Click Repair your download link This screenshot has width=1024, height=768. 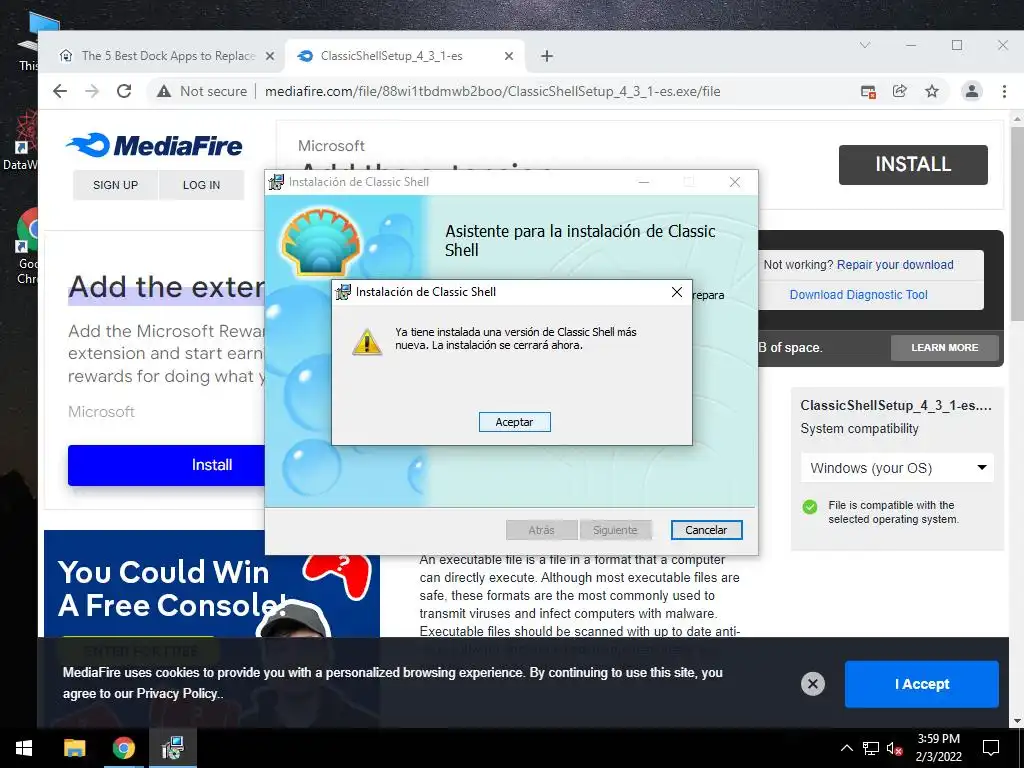895,264
